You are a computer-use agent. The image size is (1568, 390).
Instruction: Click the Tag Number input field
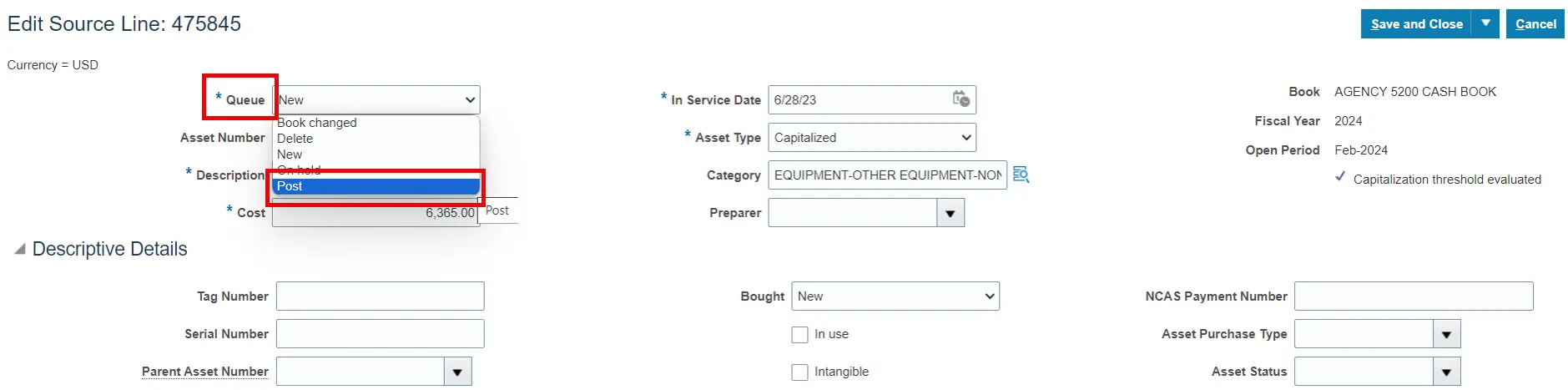tap(380, 296)
